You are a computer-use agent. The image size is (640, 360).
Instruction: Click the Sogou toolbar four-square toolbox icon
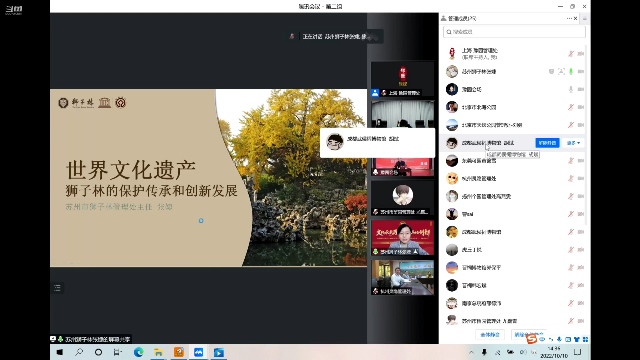click(x=585, y=339)
